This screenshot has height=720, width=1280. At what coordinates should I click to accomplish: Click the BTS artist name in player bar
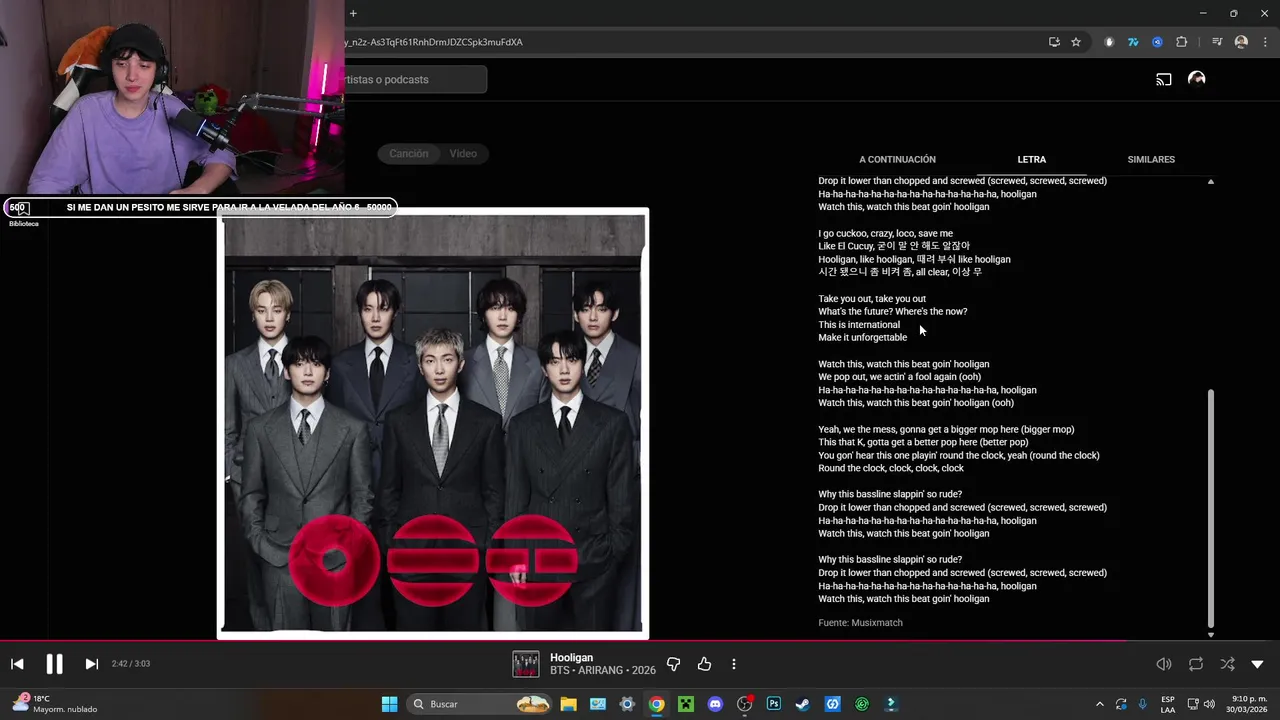pos(559,670)
